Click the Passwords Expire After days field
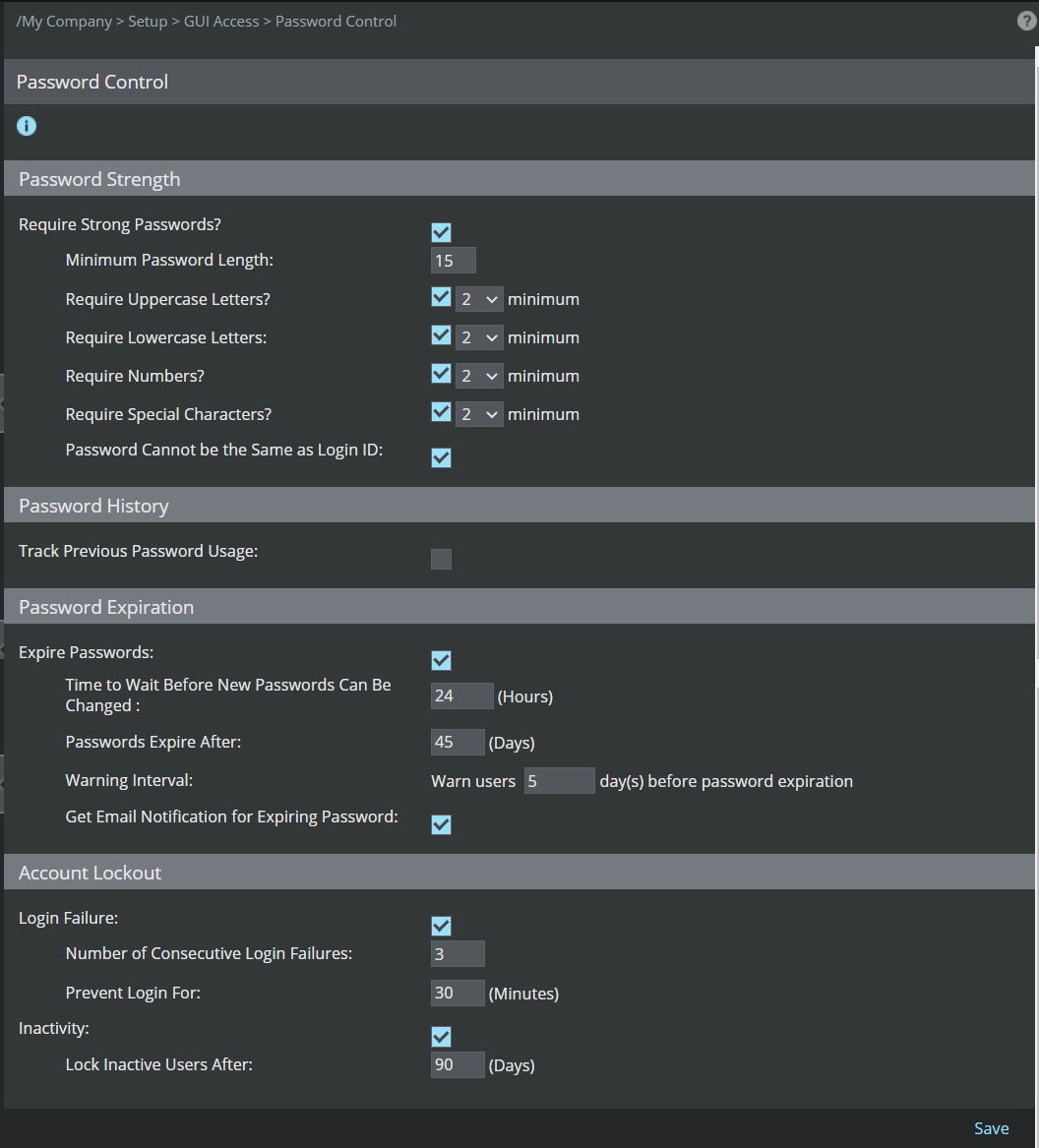 coord(458,743)
